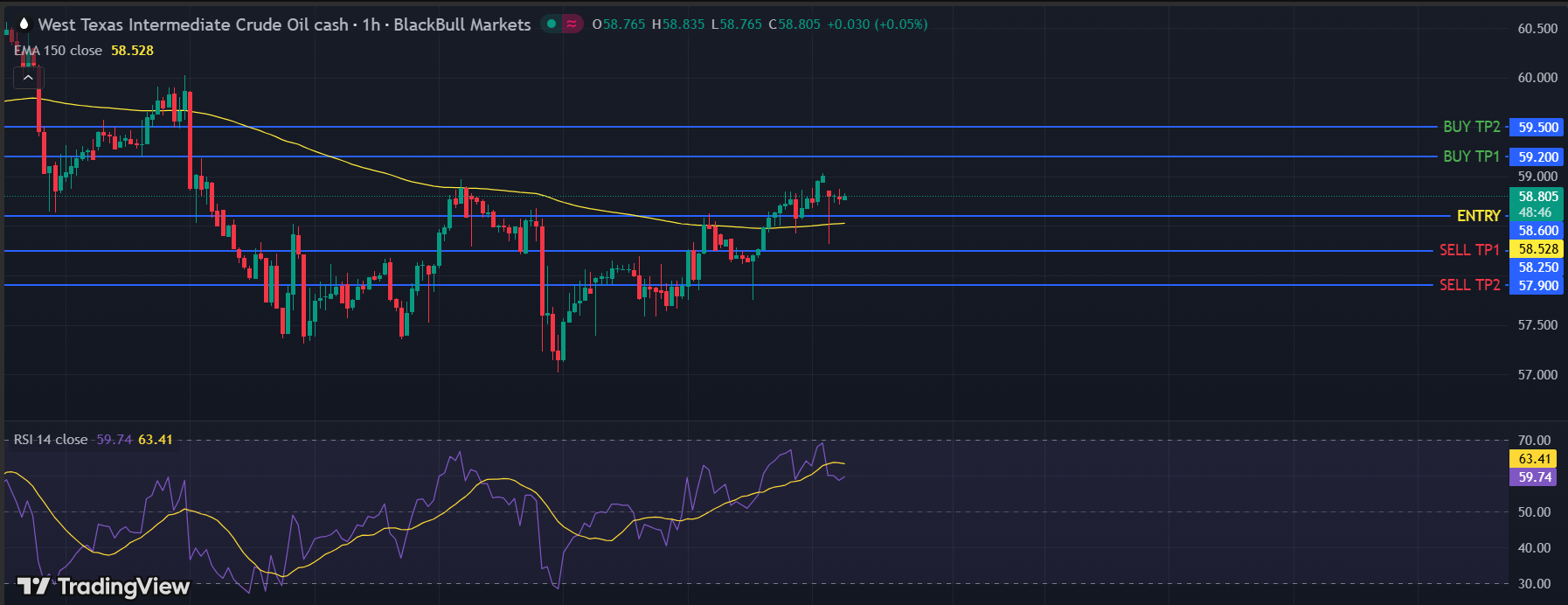Click the SELL TP1 line label

pyautogui.click(x=1469, y=250)
